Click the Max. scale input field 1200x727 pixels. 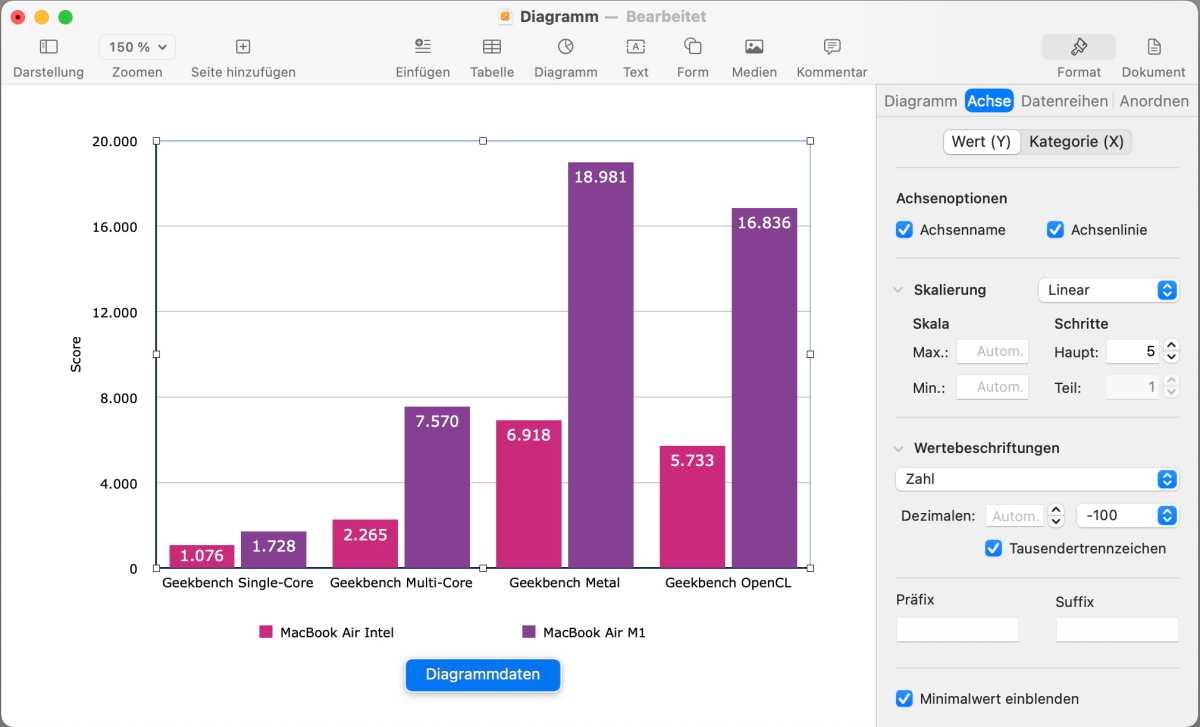992,352
